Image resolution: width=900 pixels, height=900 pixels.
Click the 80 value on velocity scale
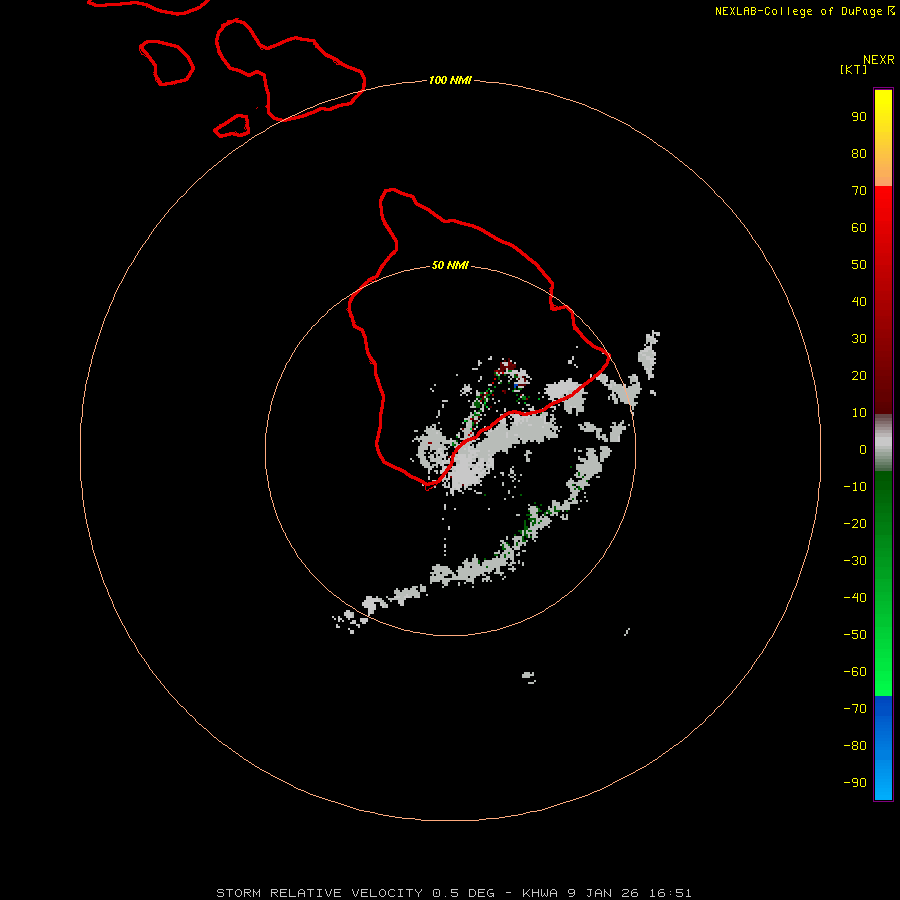[x=859, y=153]
